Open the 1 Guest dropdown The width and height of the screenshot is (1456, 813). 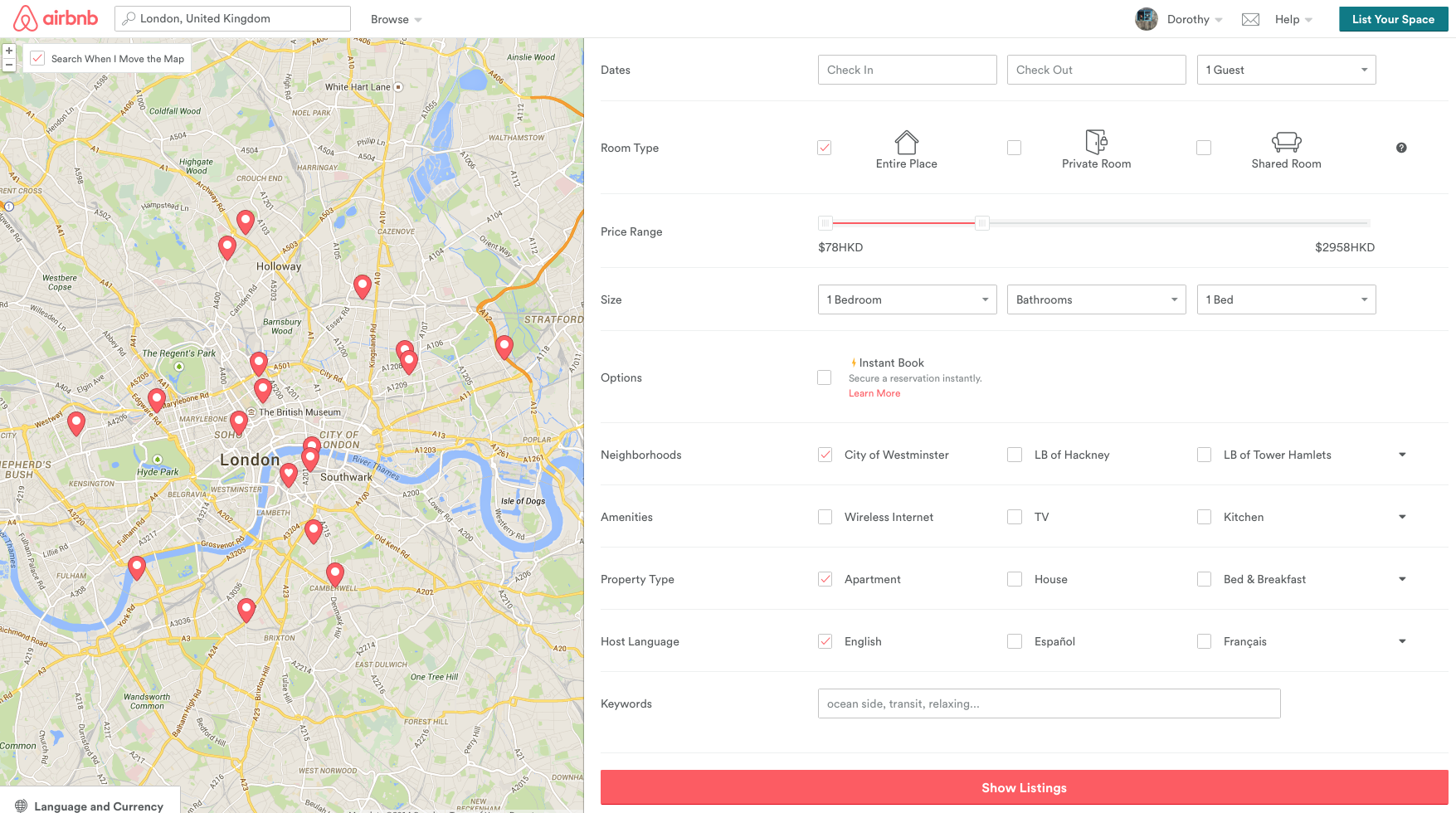1286,70
